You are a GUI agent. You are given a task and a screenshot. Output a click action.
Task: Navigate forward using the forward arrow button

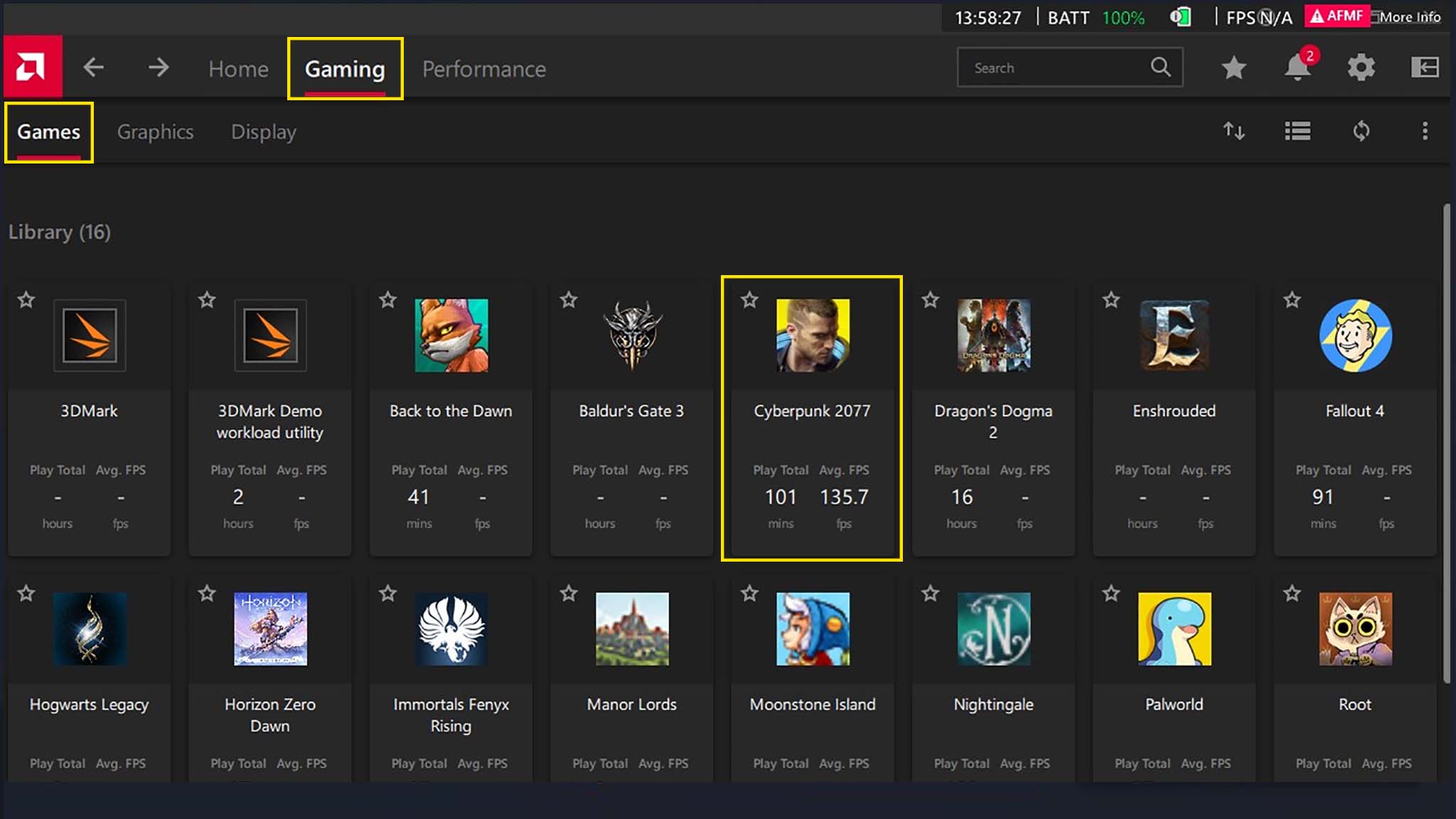[158, 67]
